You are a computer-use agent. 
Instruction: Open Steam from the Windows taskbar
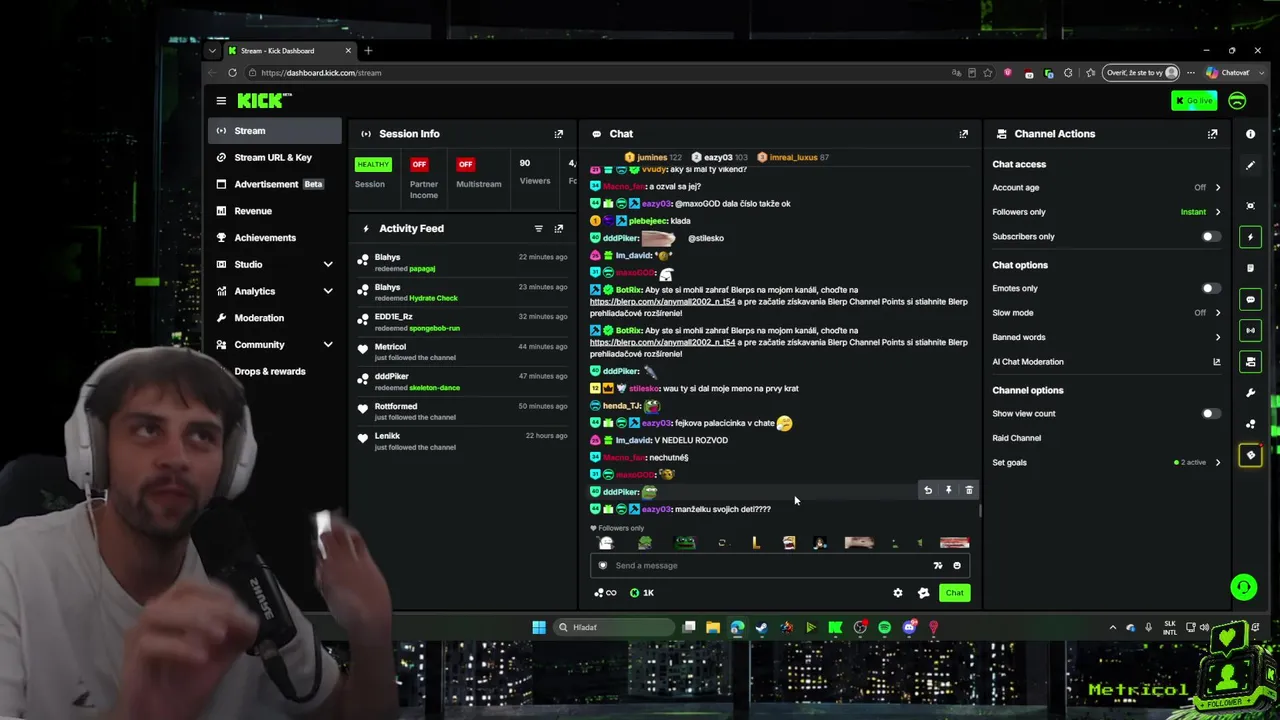[x=762, y=628]
